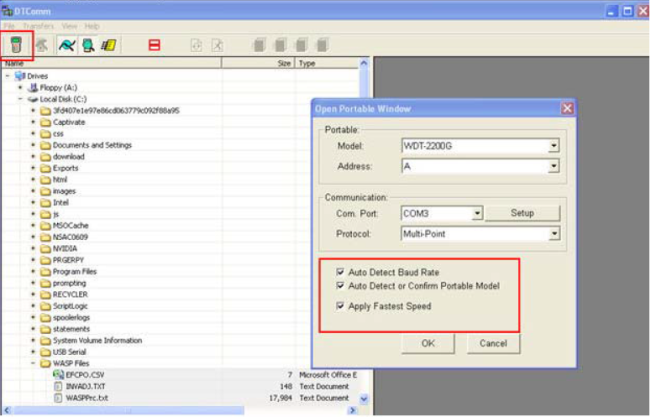Open the Model dropdown showing WDT-2200G
The image size is (651, 417).
pos(553,146)
